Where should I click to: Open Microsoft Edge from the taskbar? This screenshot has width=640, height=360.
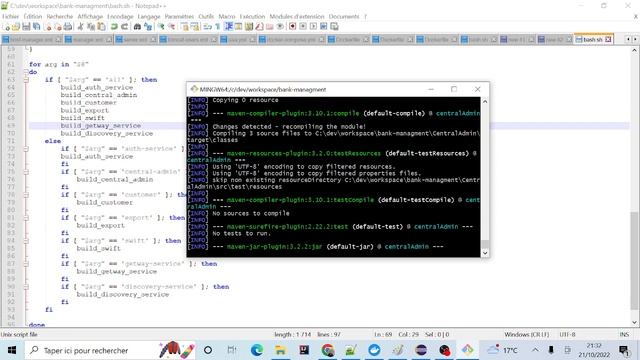[257, 350]
